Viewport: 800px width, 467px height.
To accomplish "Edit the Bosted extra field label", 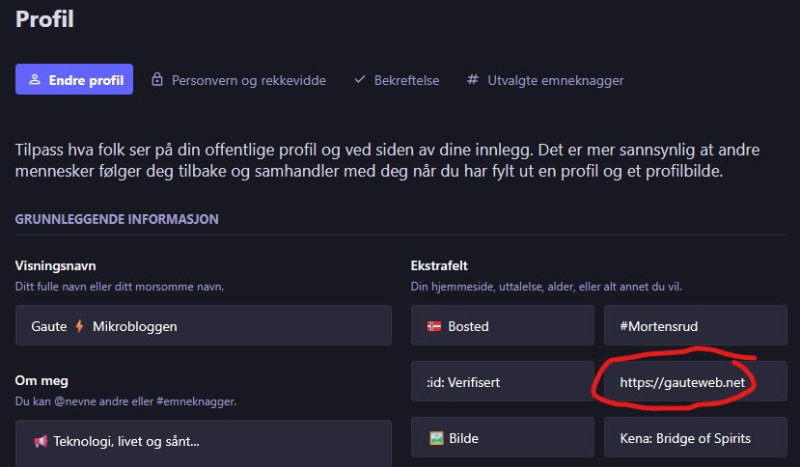I will point(502,326).
